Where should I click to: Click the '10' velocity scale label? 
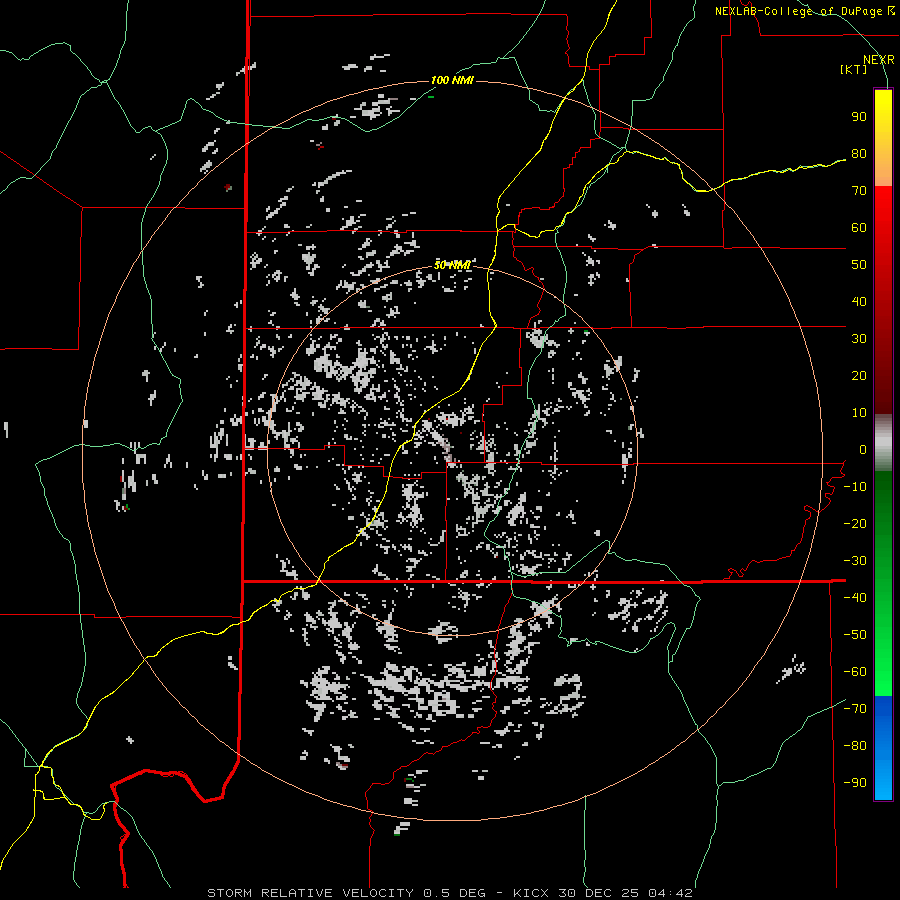click(859, 413)
